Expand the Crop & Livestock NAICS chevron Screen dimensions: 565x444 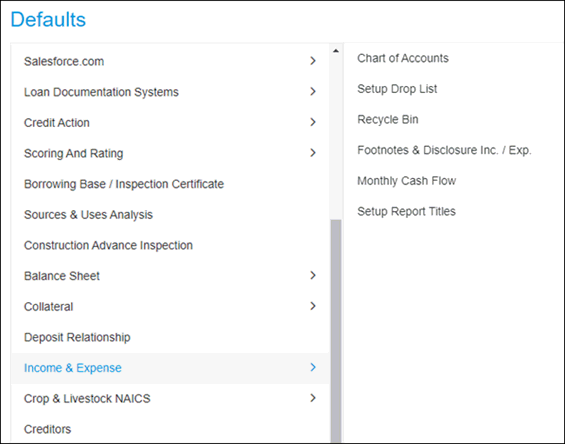(313, 398)
